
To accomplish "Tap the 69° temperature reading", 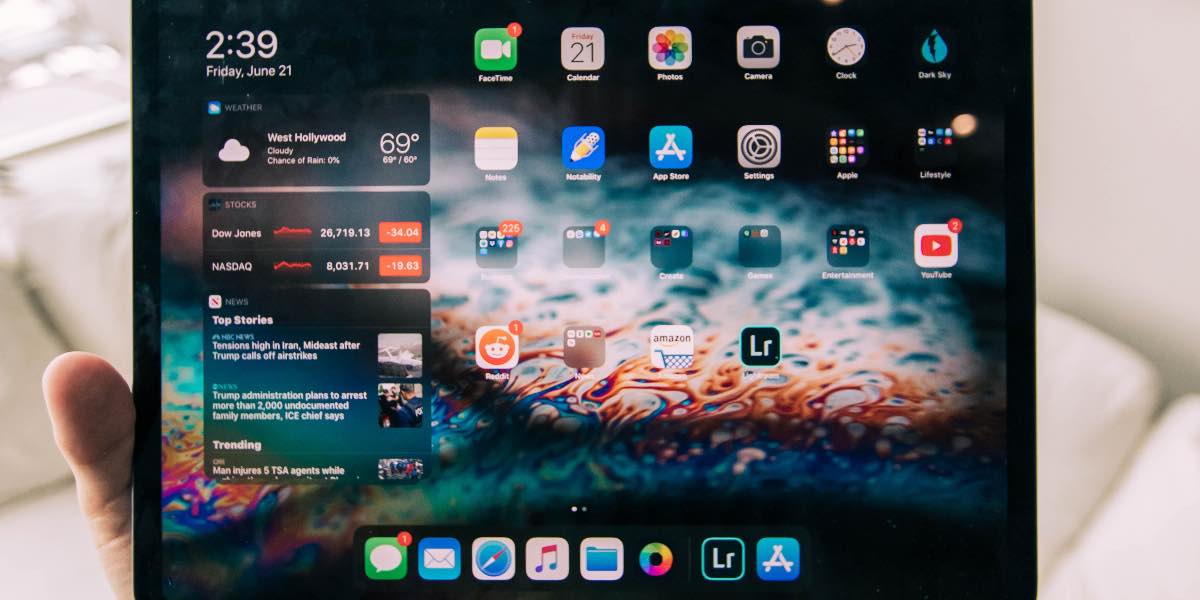I will pos(398,143).
